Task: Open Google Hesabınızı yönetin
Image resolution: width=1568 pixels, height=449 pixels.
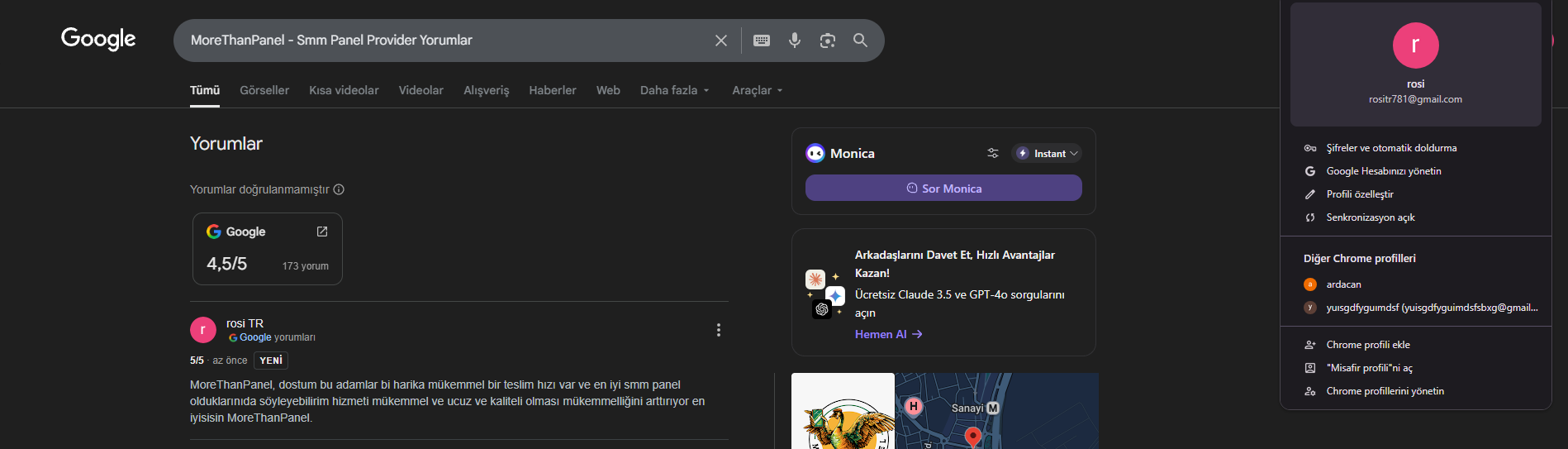Action: (1416, 171)
